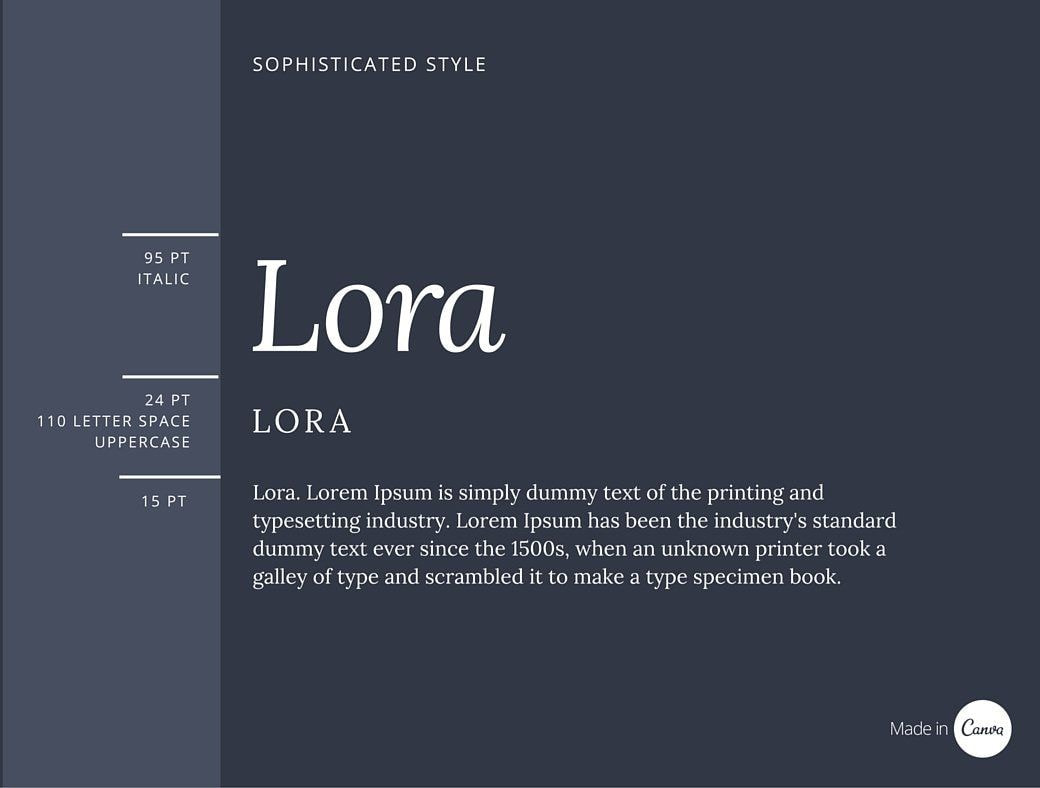Click the white divider line above "15 PT"
This screenshot has width=1040, height=788.
169,477
